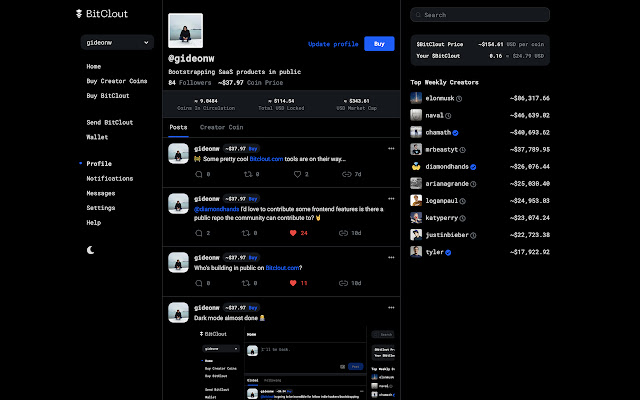This screenshot has height=400, width=640.
Task: Click reclout icon on 'building in public' post
Action: [x=246, y=283]
